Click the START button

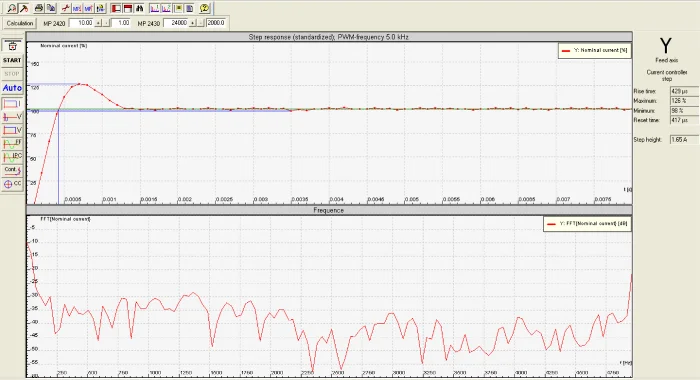(12, 60)
